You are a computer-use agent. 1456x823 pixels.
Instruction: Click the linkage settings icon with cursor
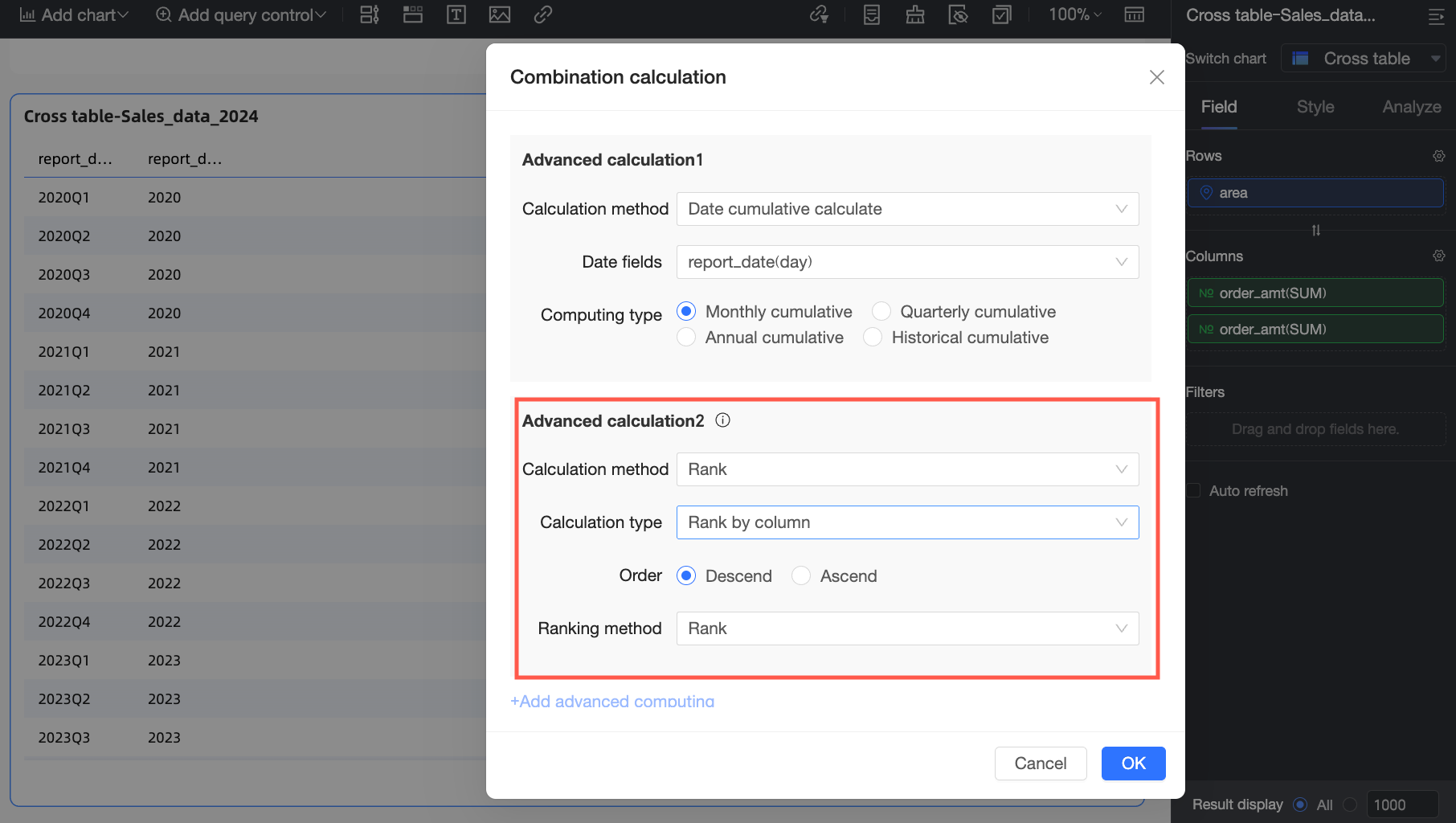point(819,14)
